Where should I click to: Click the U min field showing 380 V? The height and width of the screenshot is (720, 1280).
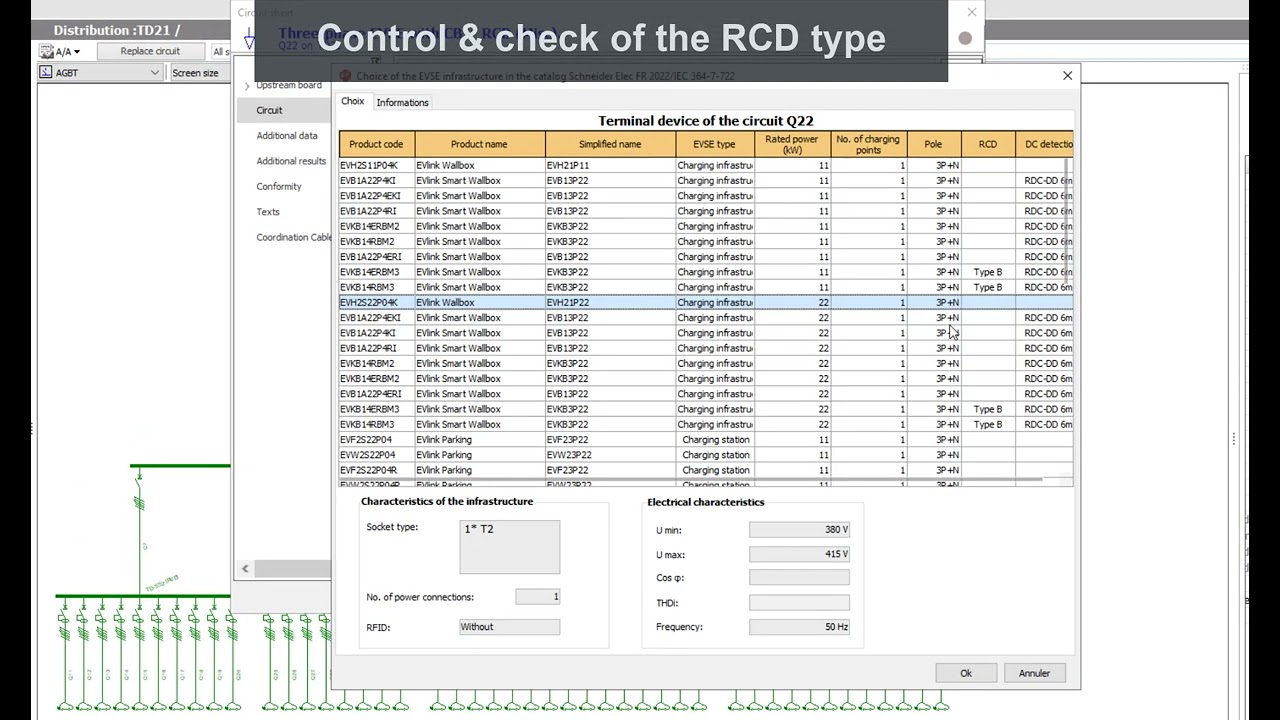pos(799,530)
